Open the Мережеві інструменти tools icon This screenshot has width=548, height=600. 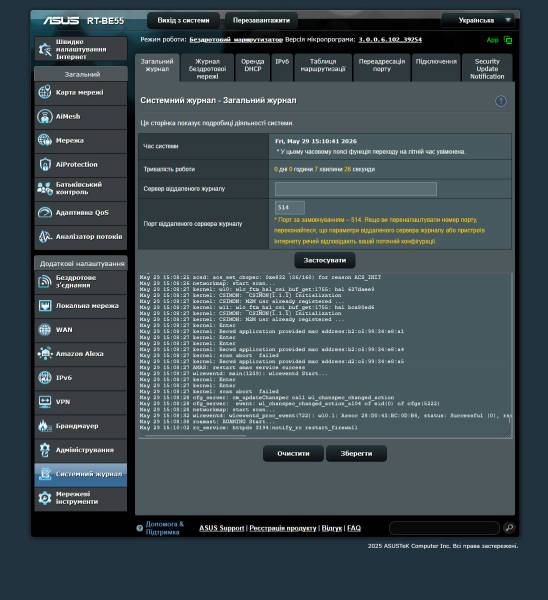coord(45,498)
